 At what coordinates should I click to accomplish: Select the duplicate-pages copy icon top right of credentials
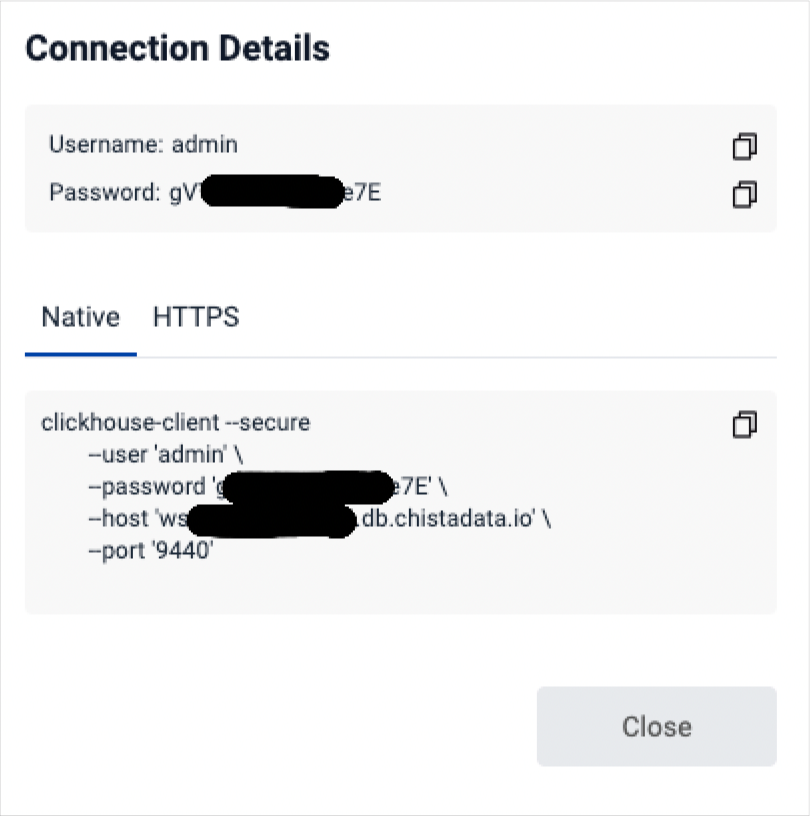click(x=744, y=147)
